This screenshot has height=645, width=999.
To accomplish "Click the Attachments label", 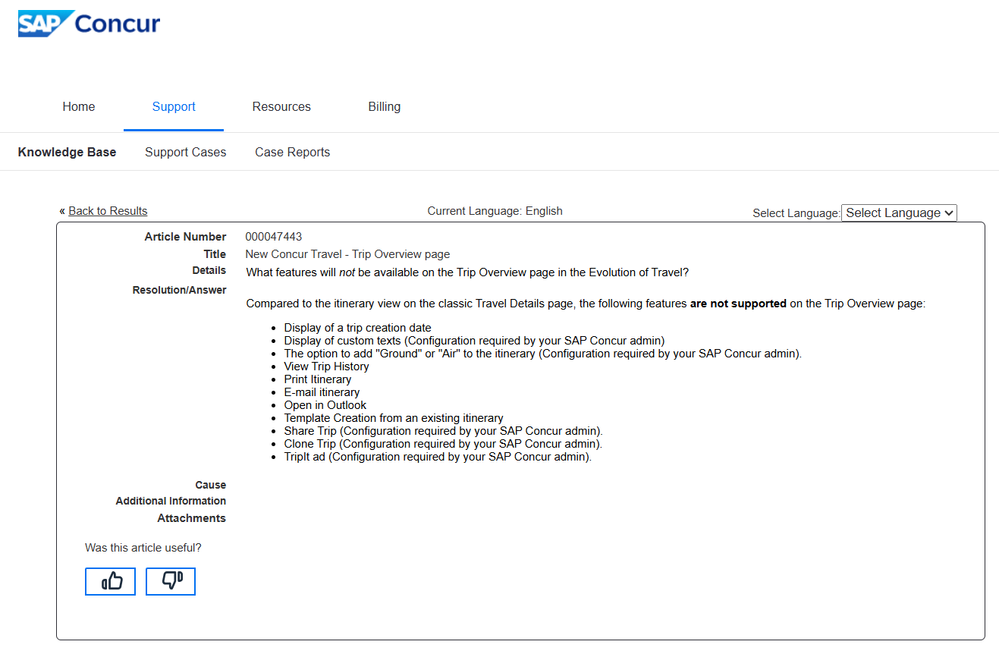I will tap(191, 518).
